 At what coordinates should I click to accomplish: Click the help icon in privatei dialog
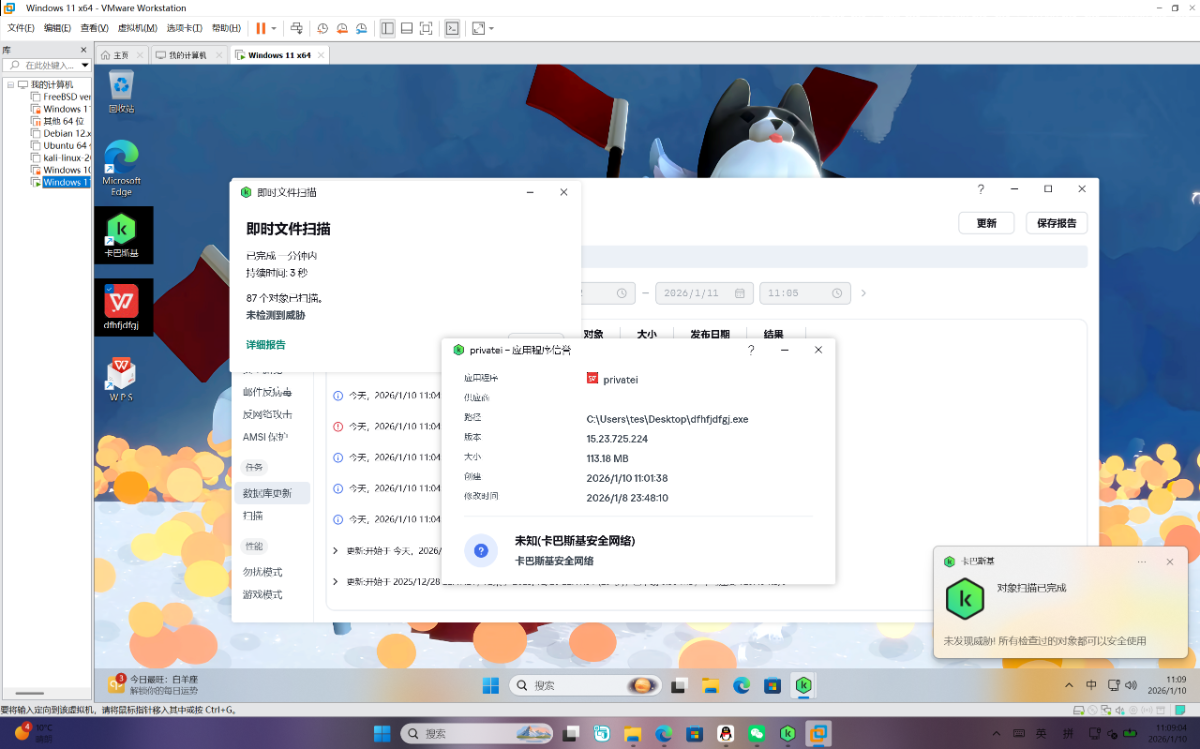tap(751, 350)
